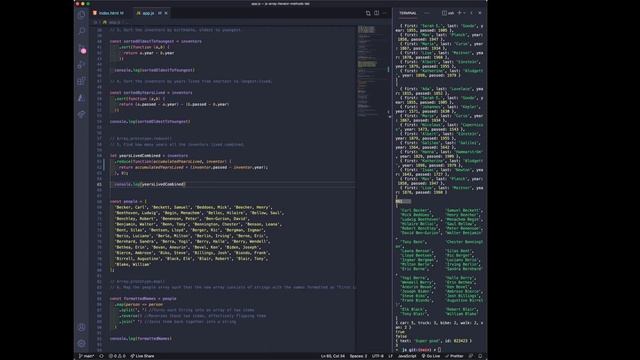Open the Accounts icon in the activity bar
Image resolution: width=640 pixels, height=360 pixels.
[x=82, y=327]
